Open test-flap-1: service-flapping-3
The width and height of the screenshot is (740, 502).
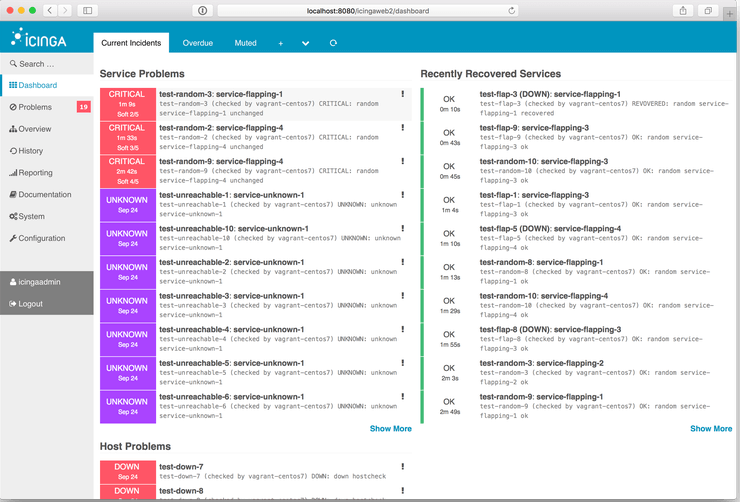(x=534, y=195)
